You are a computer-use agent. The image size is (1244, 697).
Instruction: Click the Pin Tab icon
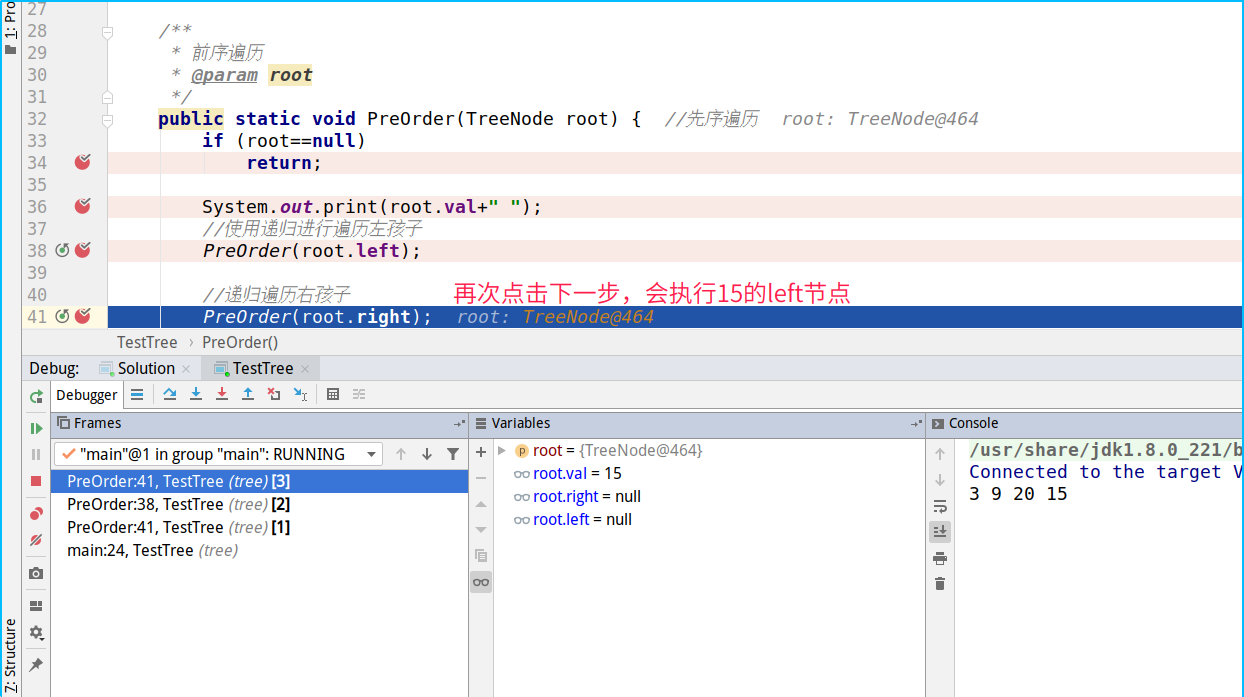[x=36, y=665]
